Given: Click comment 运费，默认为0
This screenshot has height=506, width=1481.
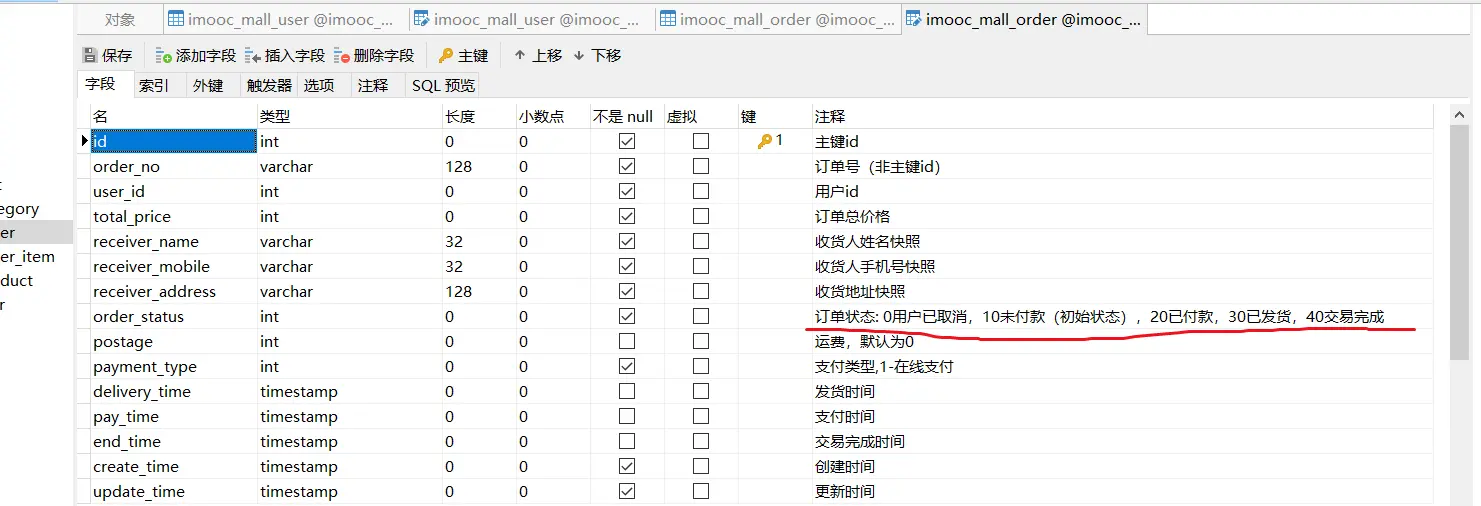Looking at the screenshot, I should (864, 342).
